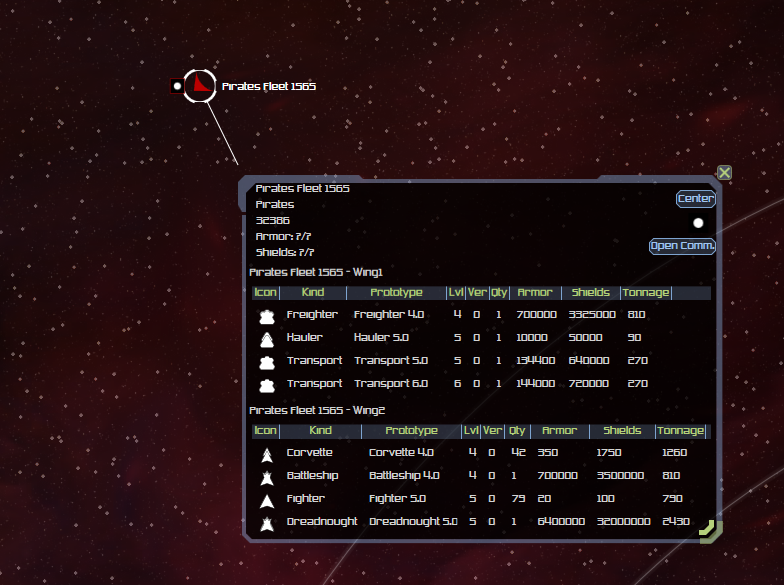784x585 pixels.
Task: Sort Wing1 table by Armor column
Action: point(534,292)
